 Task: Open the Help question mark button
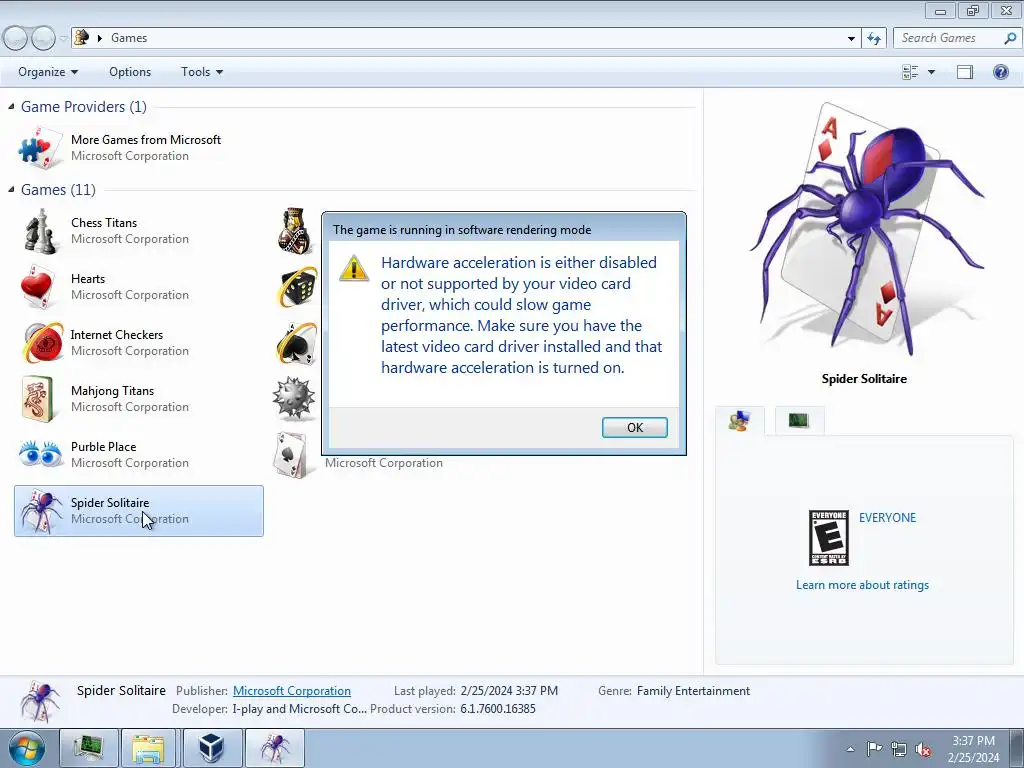coord(1000,72)
